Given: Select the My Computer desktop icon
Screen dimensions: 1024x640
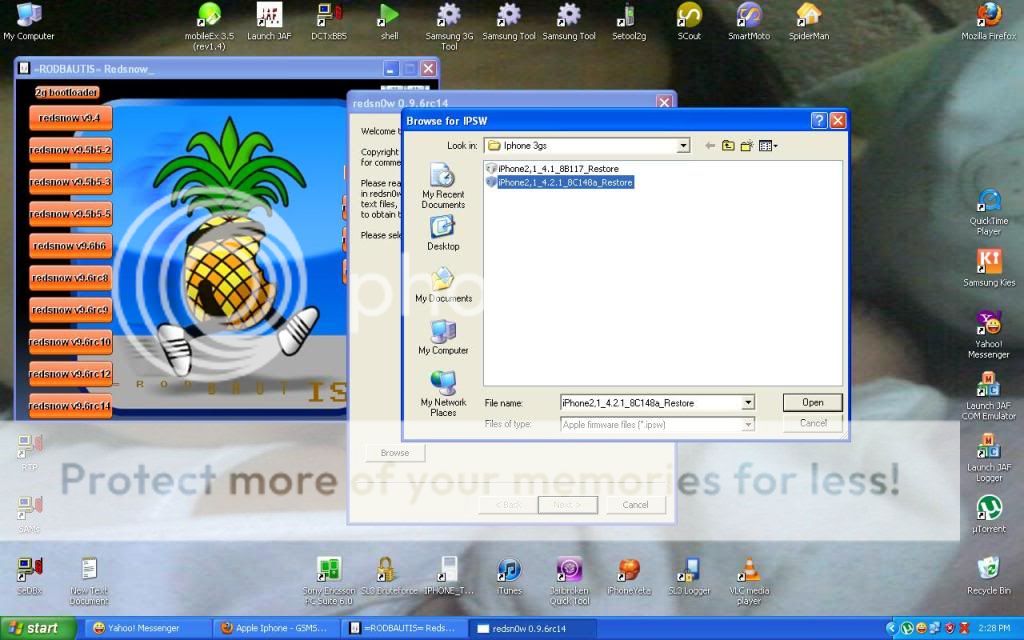Looking at the screenshot, I should (29, 21).
